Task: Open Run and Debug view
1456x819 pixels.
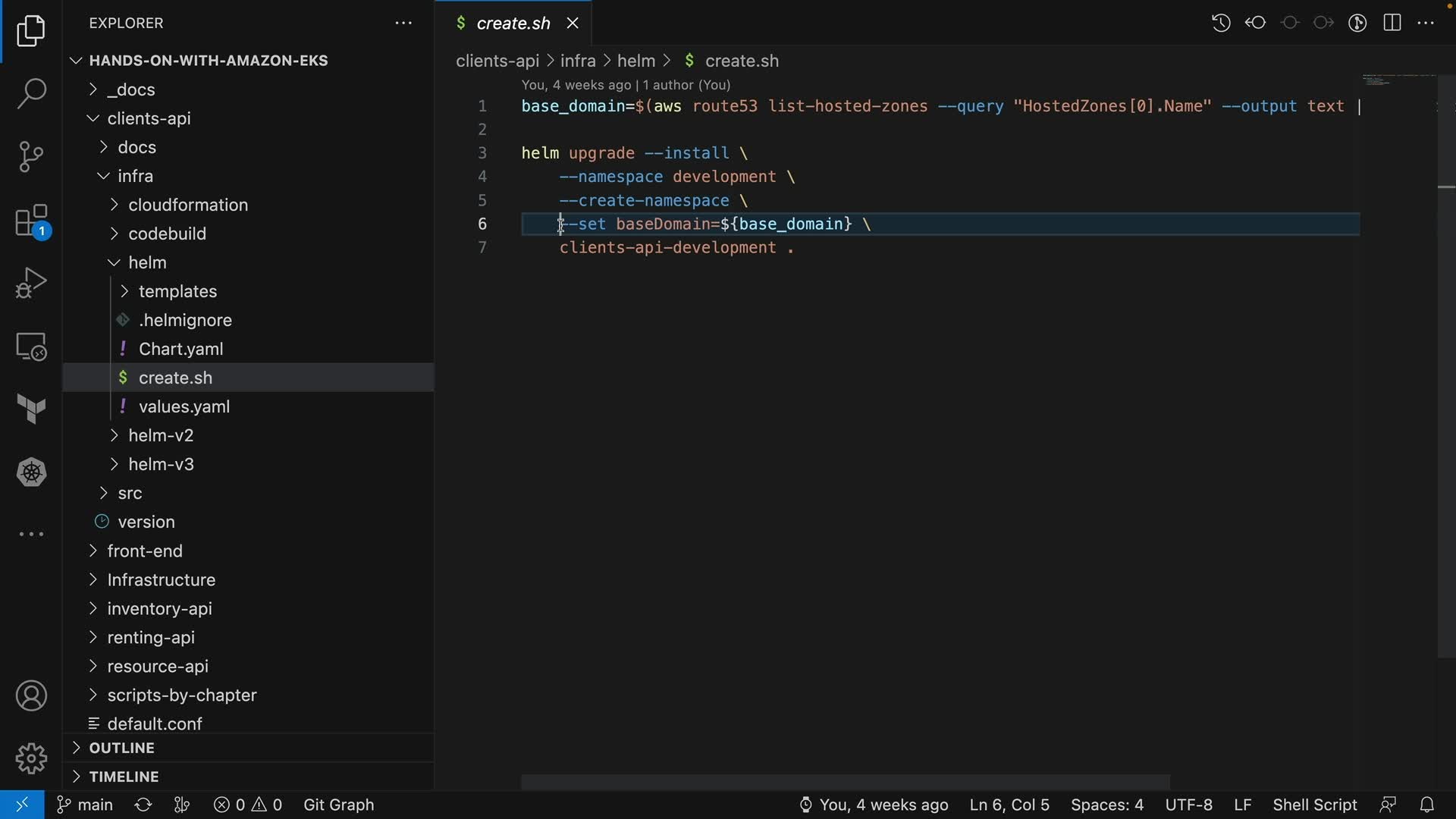Action: [31, 284]
